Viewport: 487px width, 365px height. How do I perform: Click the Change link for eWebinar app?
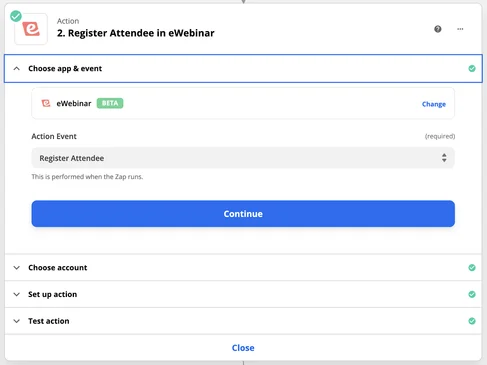(434, 104)
